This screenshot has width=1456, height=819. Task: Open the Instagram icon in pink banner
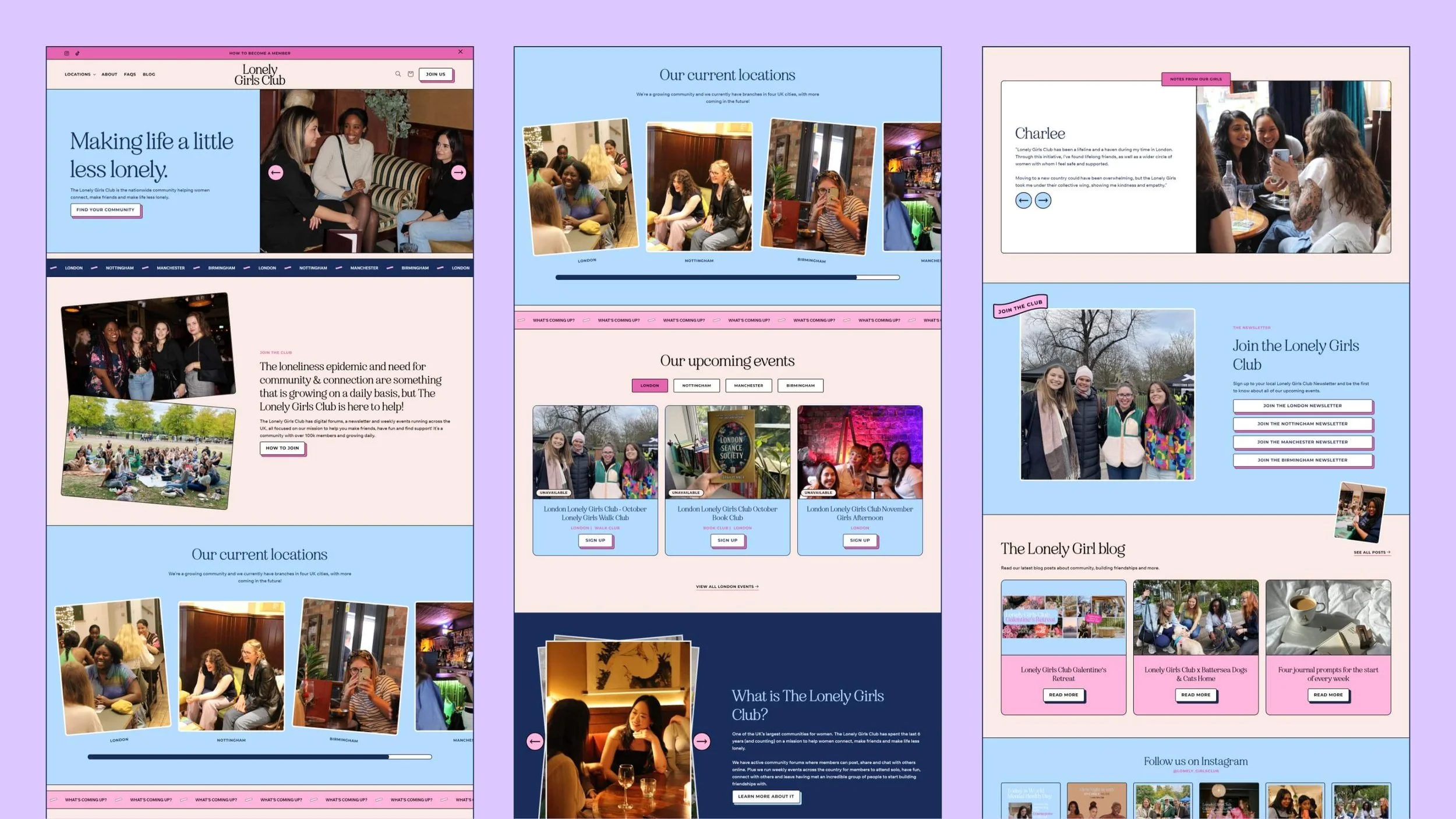coord(66,53)
